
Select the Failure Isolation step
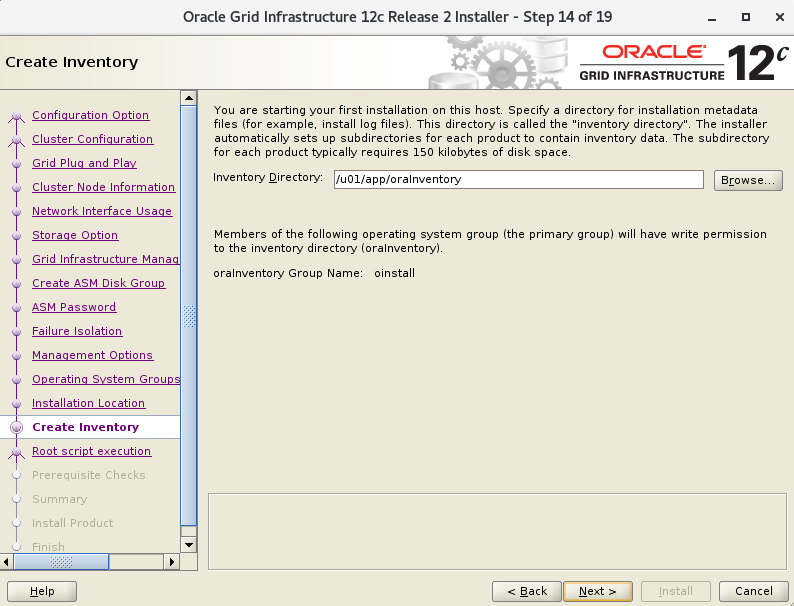click(77, 331)
